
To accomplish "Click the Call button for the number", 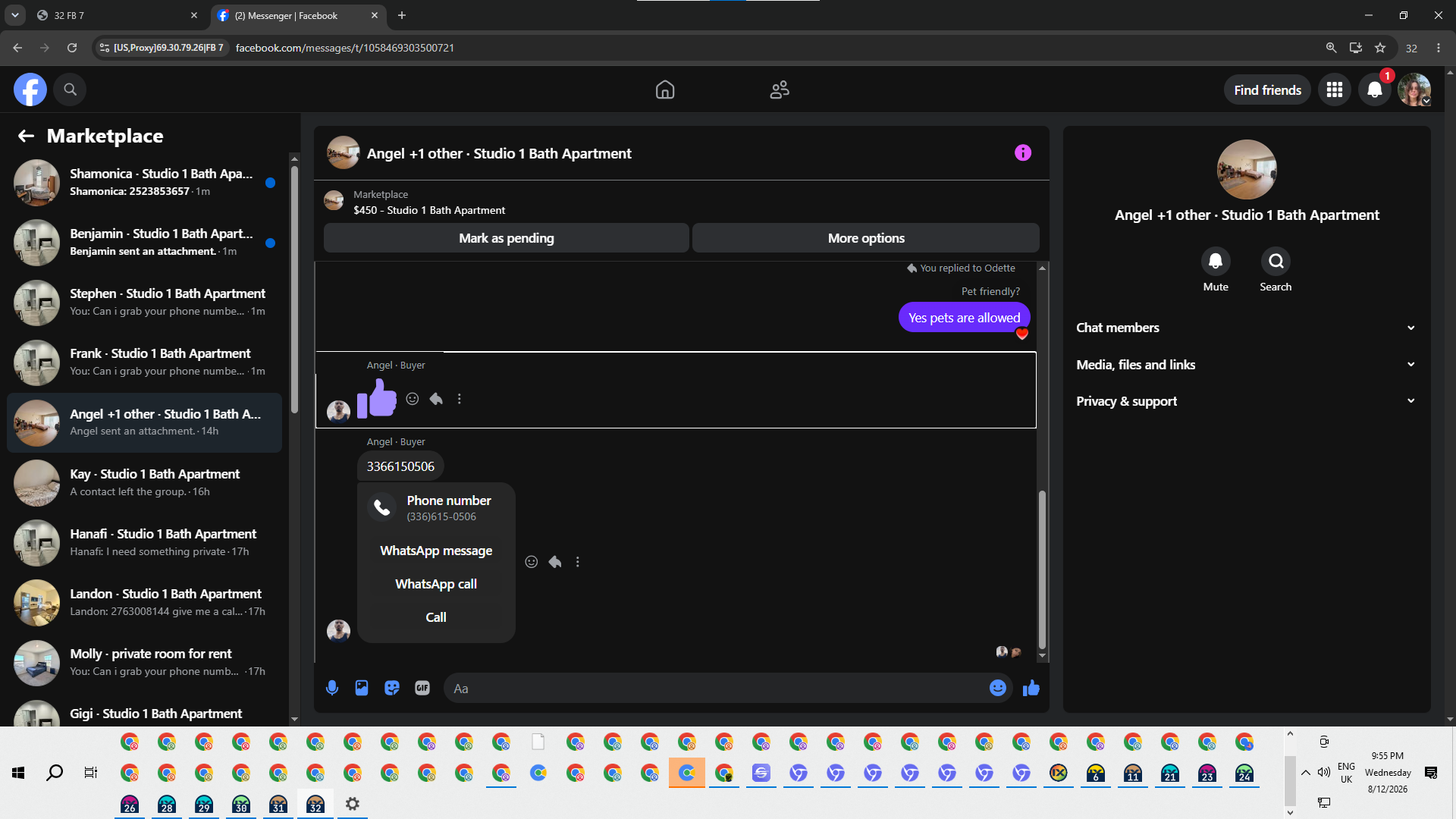I will (436, 617).
